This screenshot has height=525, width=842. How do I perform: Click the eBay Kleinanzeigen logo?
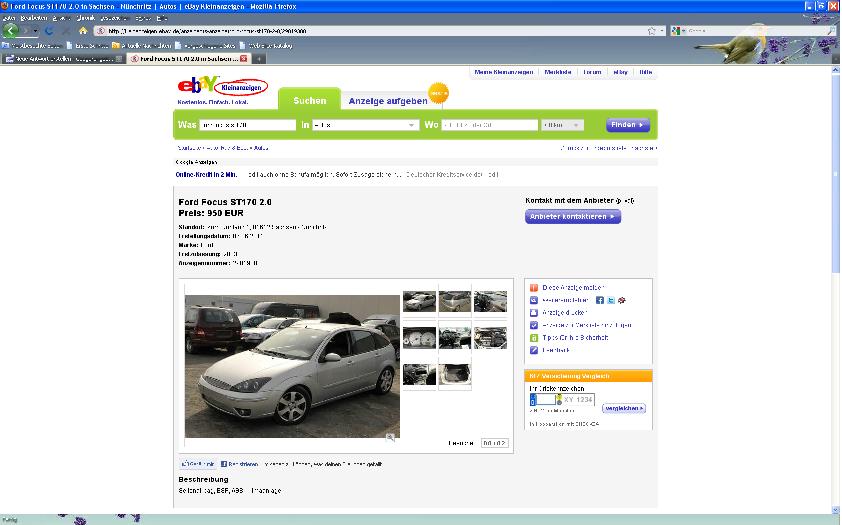point(222,86)
